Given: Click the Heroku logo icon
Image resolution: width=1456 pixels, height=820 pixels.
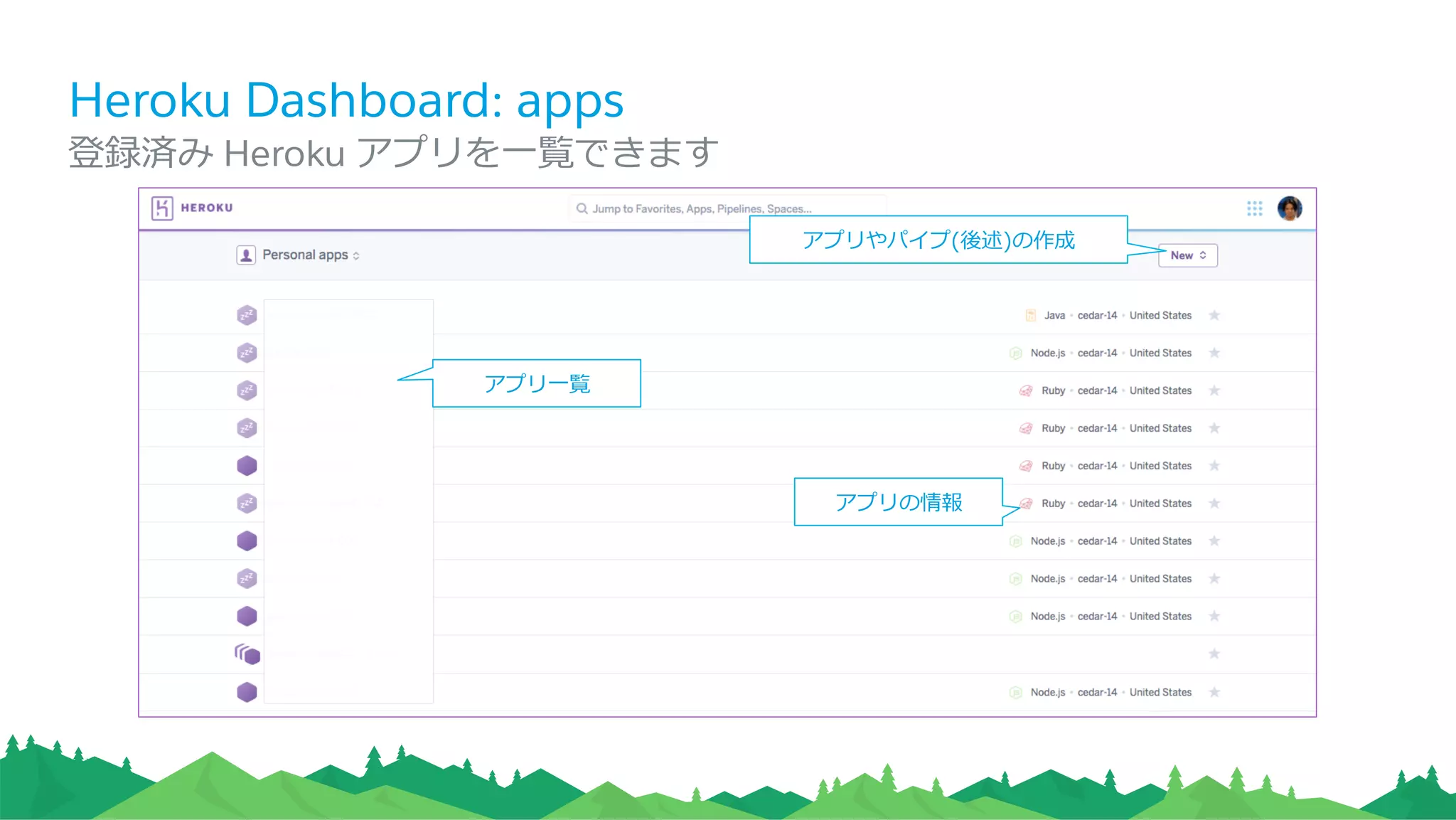Looking at the screenshot, I should 162,208.
